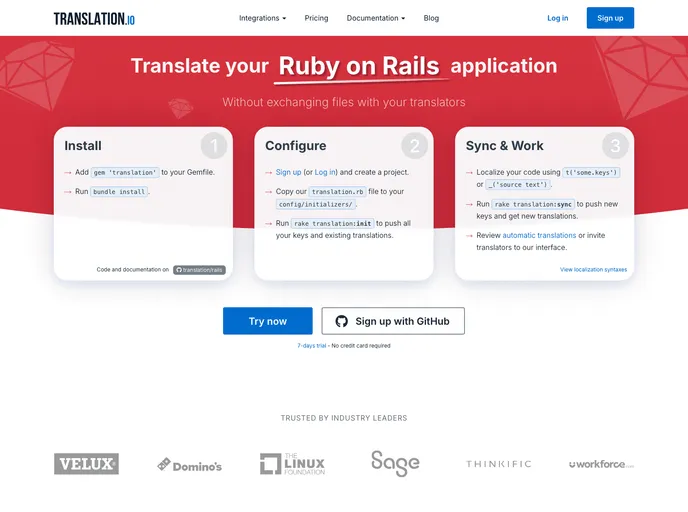
Task: Click the Configure card heading
Action: pos(296,146)
